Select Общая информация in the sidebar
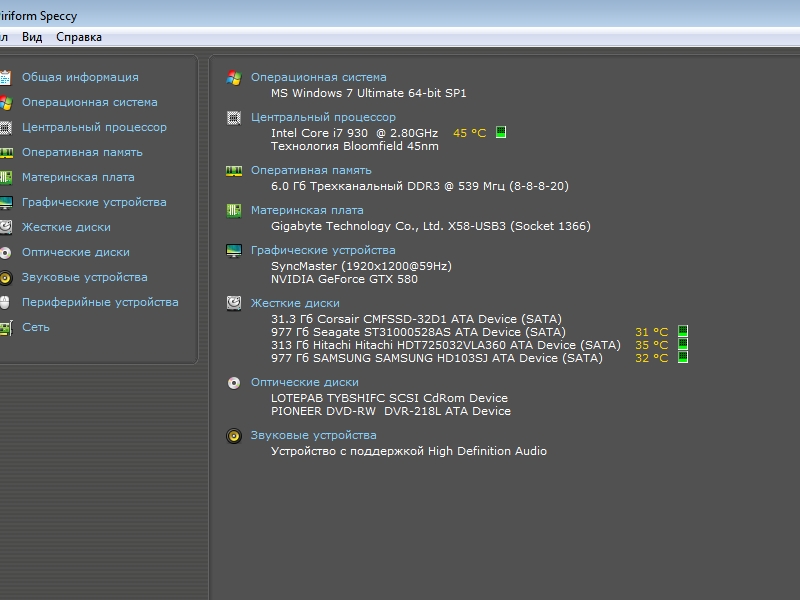Screen dimensions: 800x600 coord(80,77)
